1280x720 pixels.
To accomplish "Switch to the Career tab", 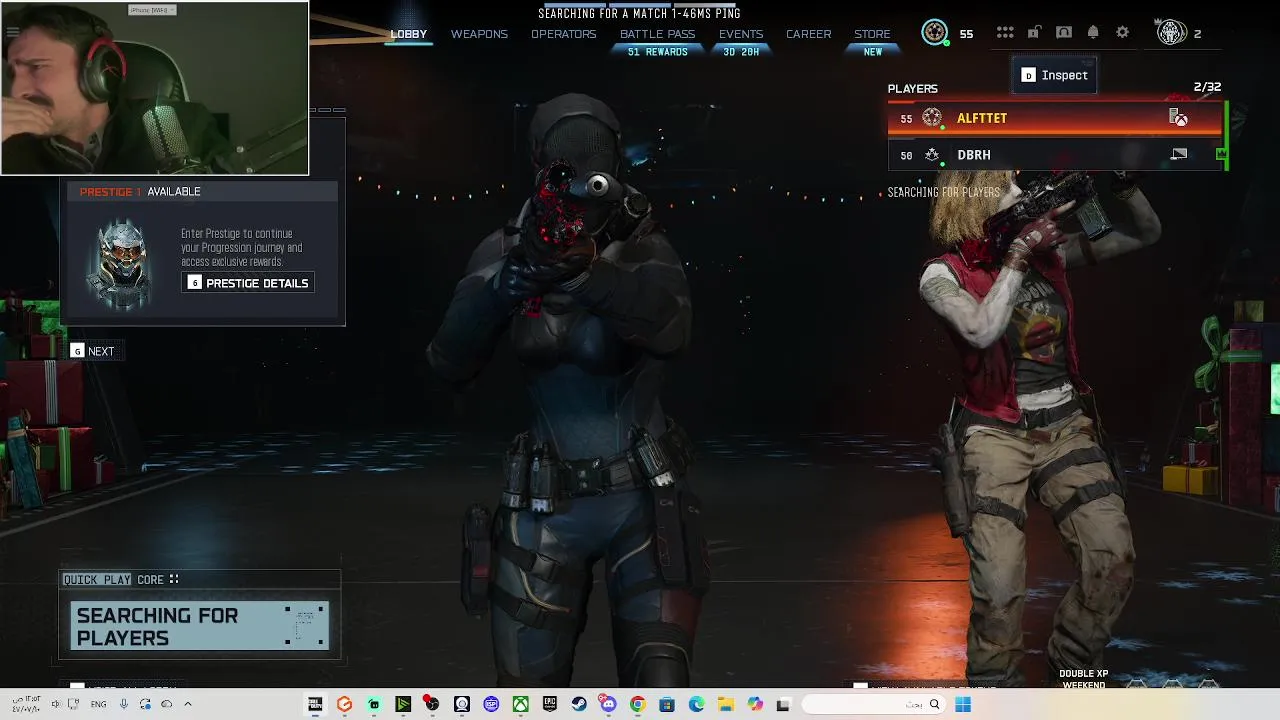I will tap(808, 34).
